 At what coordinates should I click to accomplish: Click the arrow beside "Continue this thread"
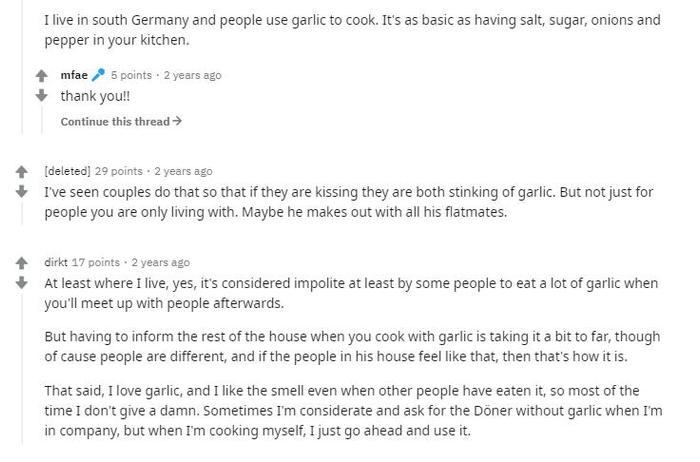tap(177, 121)
